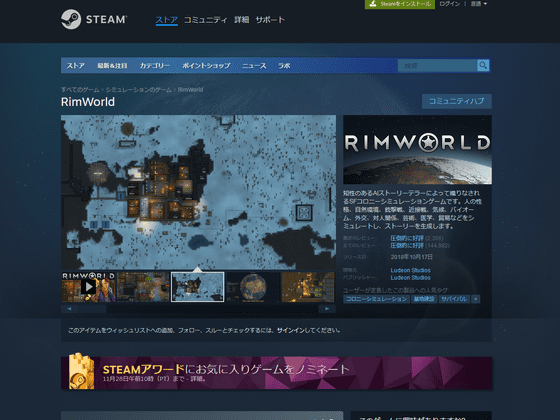Image resolution: width=560 pixels, height=420 pixels.
Task: Click the コロニーシミュレーション tag
Action: pyautogui.click(x=376, y=299)
